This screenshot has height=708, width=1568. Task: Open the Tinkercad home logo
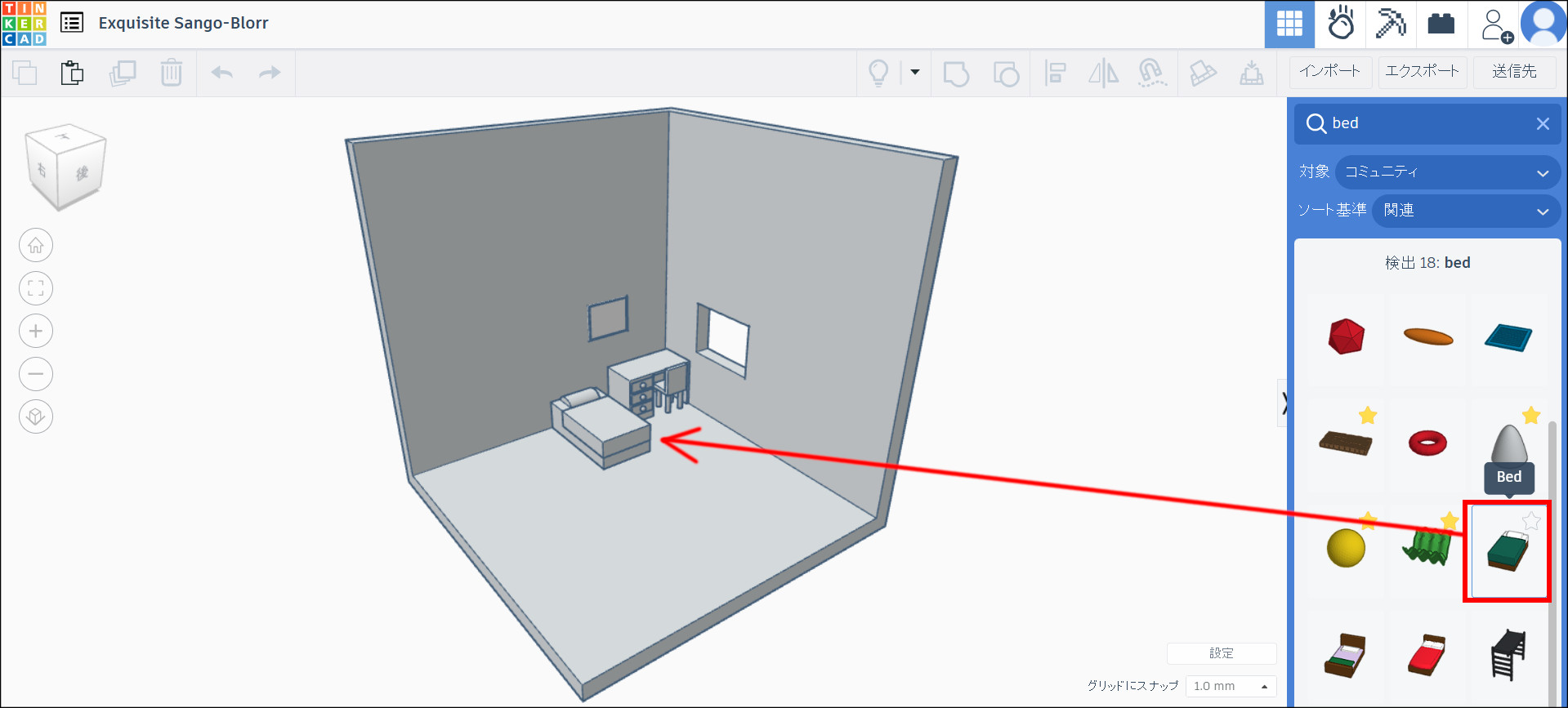click(x=25, y=24)
